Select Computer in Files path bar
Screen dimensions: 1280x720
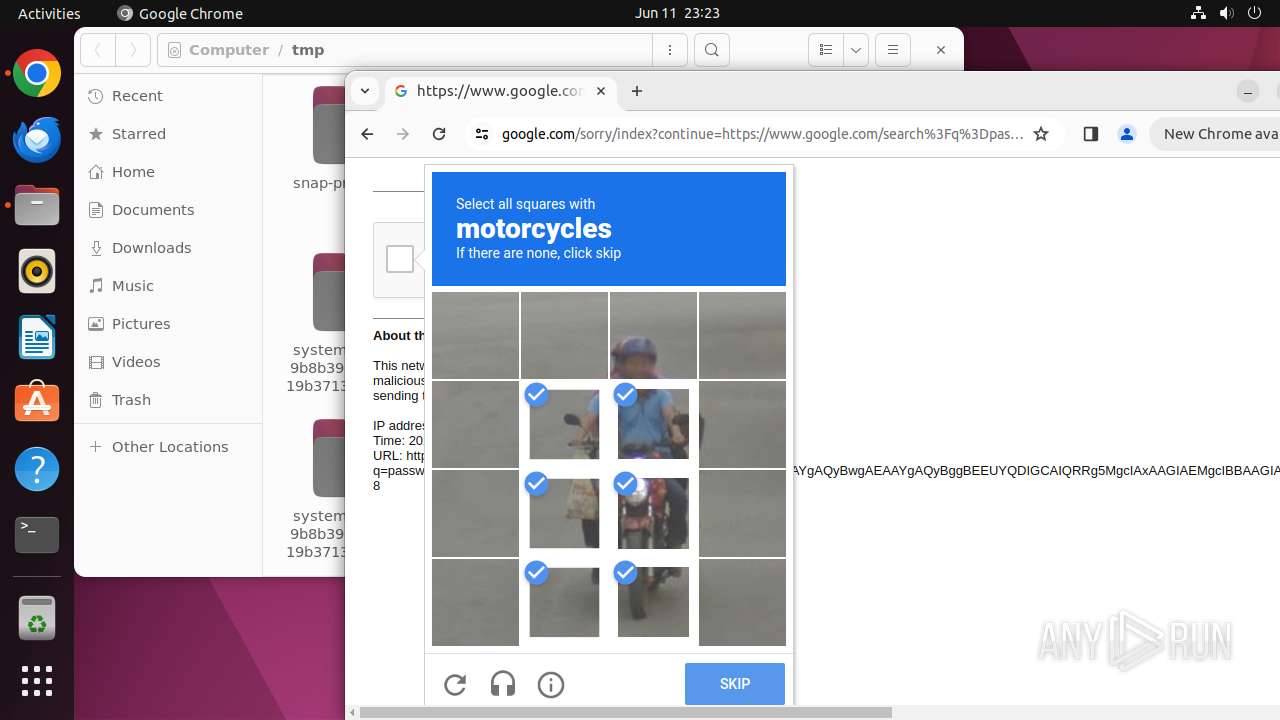pyautogui.click(x=229, y=50)
